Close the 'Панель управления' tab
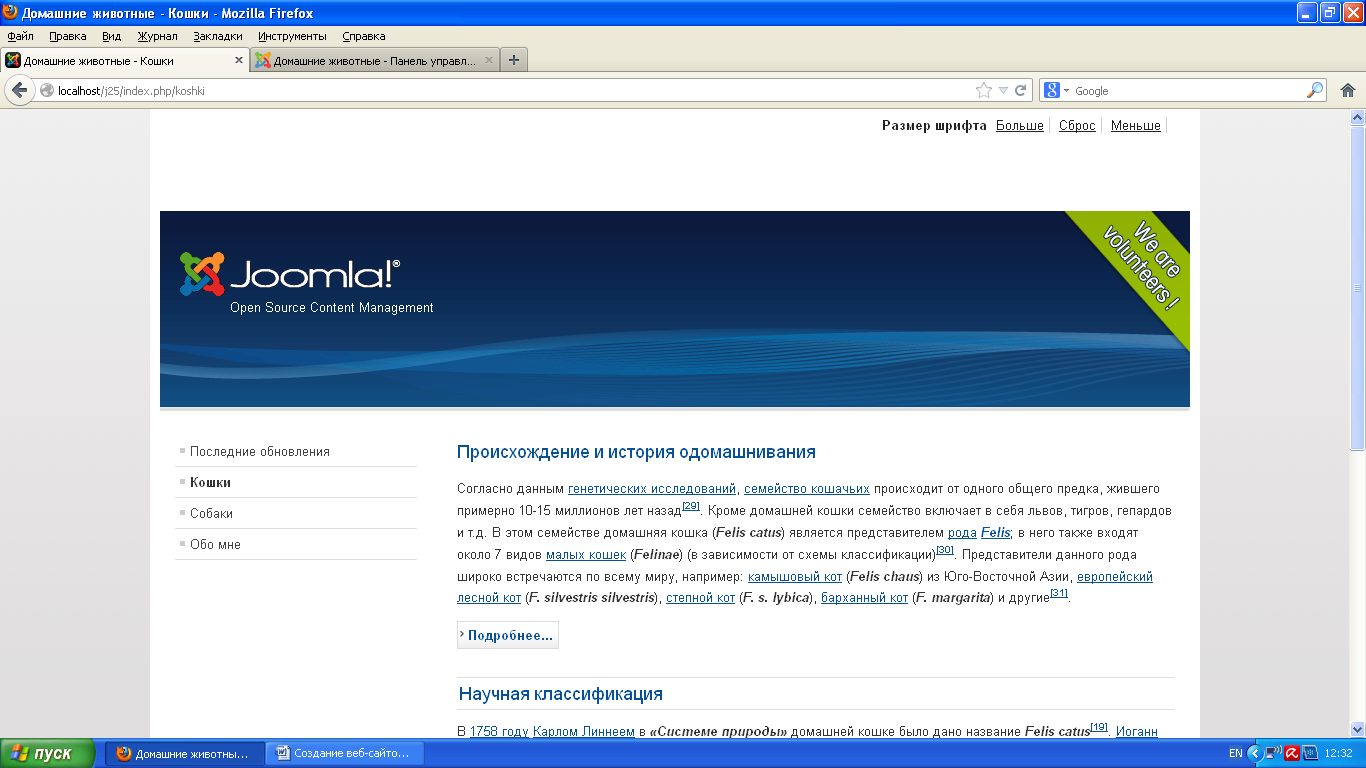 pyautogui.click(x=489, y=60)
